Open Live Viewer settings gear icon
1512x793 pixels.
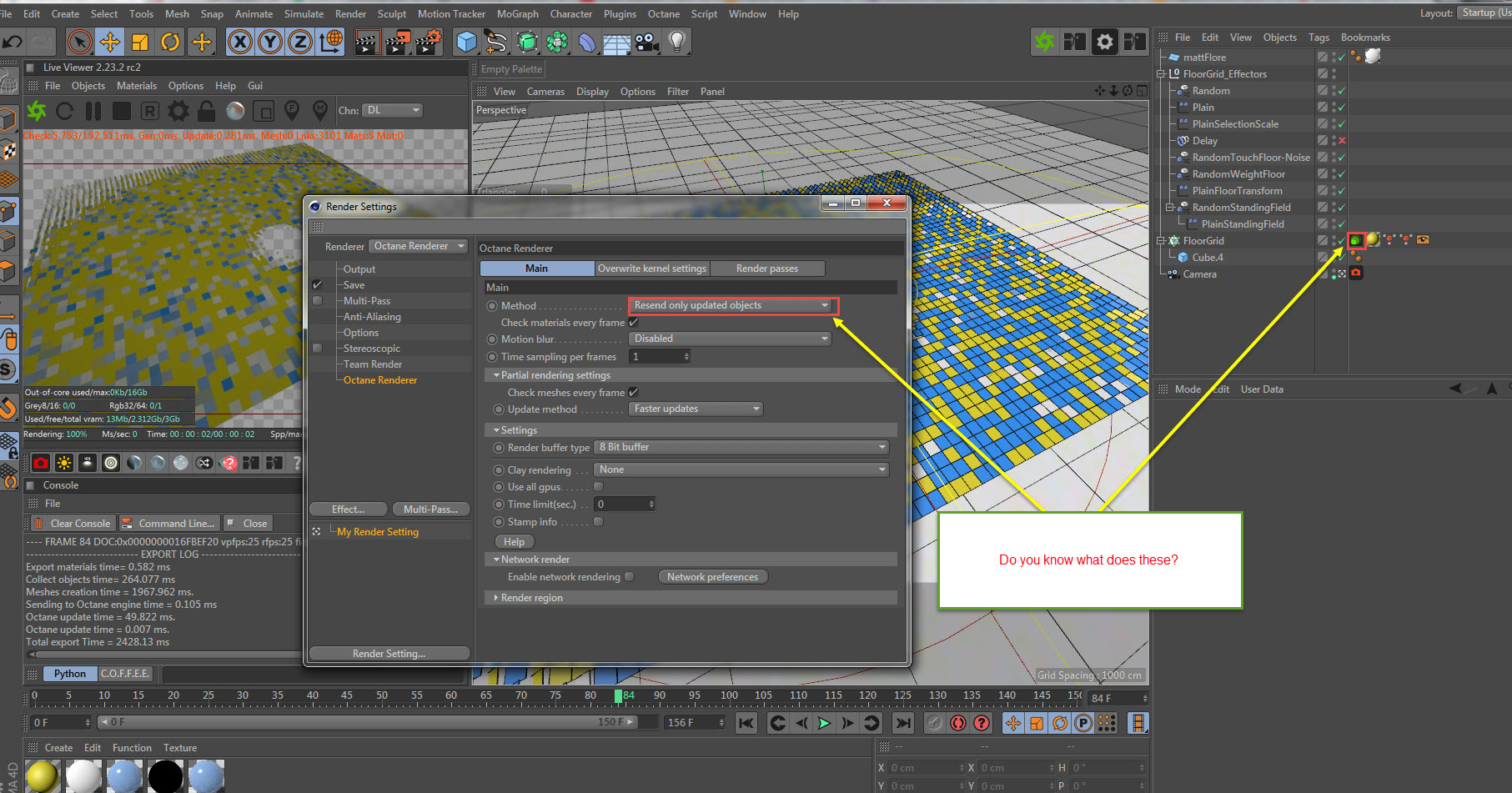pyautogui.click(x=178, y=111)
